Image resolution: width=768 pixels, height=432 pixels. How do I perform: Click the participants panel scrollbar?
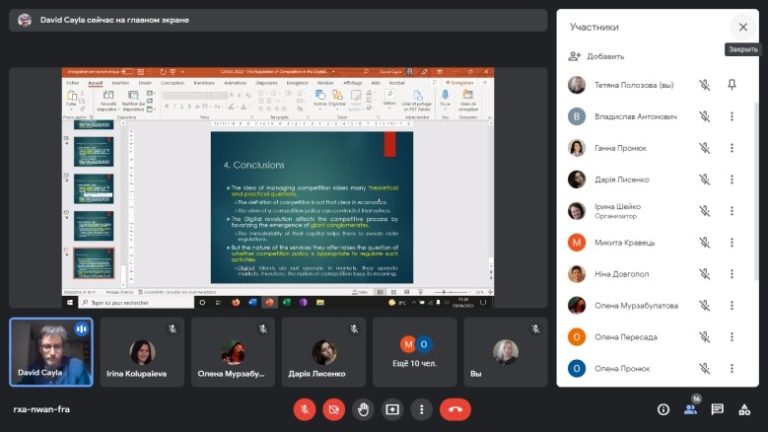pyautogui.click(x=756, y=191)
